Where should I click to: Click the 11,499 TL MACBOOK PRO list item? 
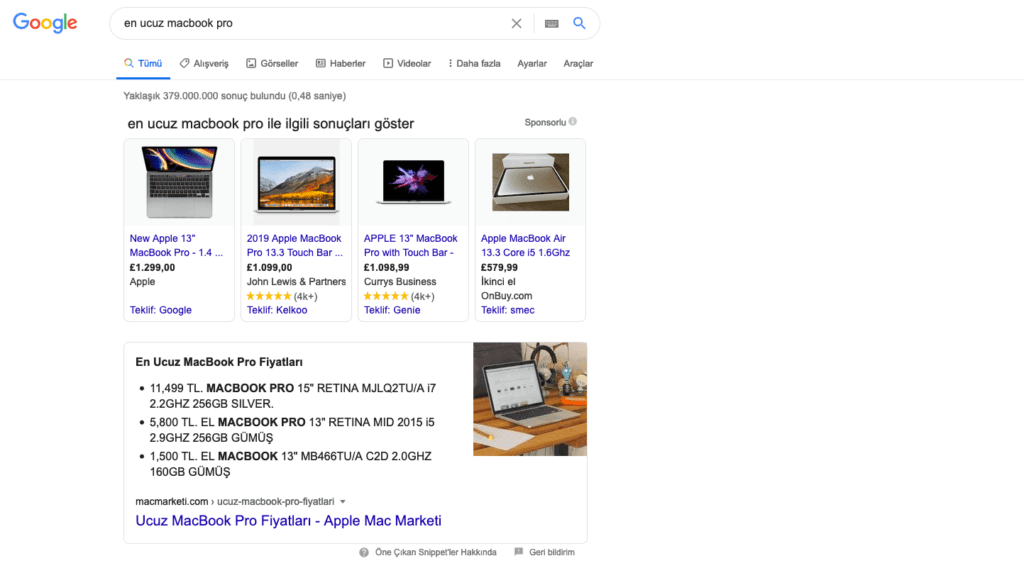(x=293, y=396)
